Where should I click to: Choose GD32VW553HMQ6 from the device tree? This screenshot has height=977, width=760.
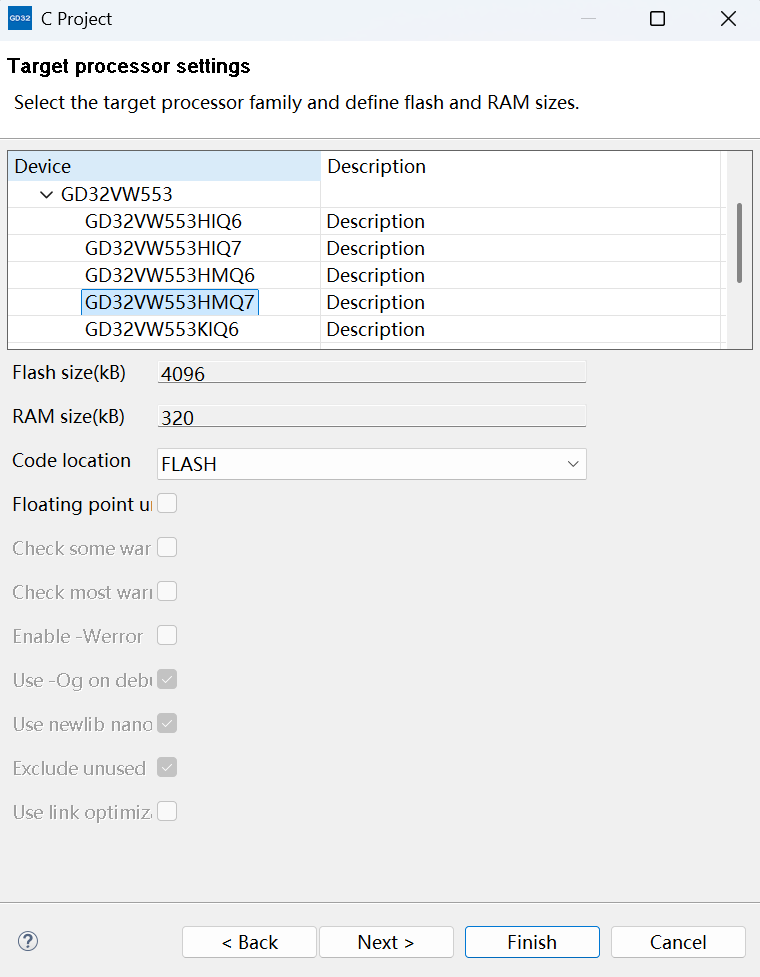click(x=170, y=275)
